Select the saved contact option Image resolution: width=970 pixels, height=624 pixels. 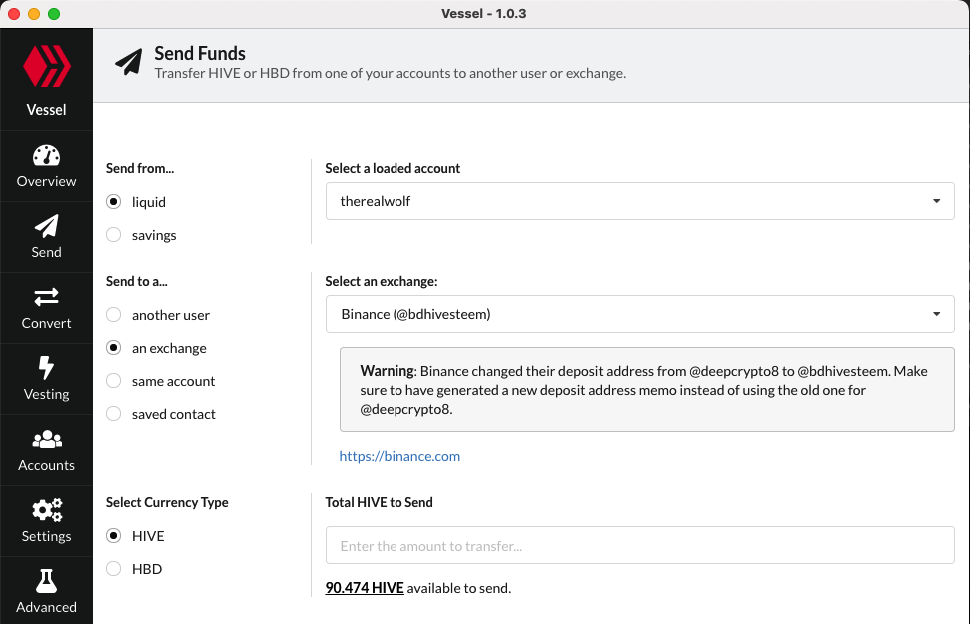[113, 414]
